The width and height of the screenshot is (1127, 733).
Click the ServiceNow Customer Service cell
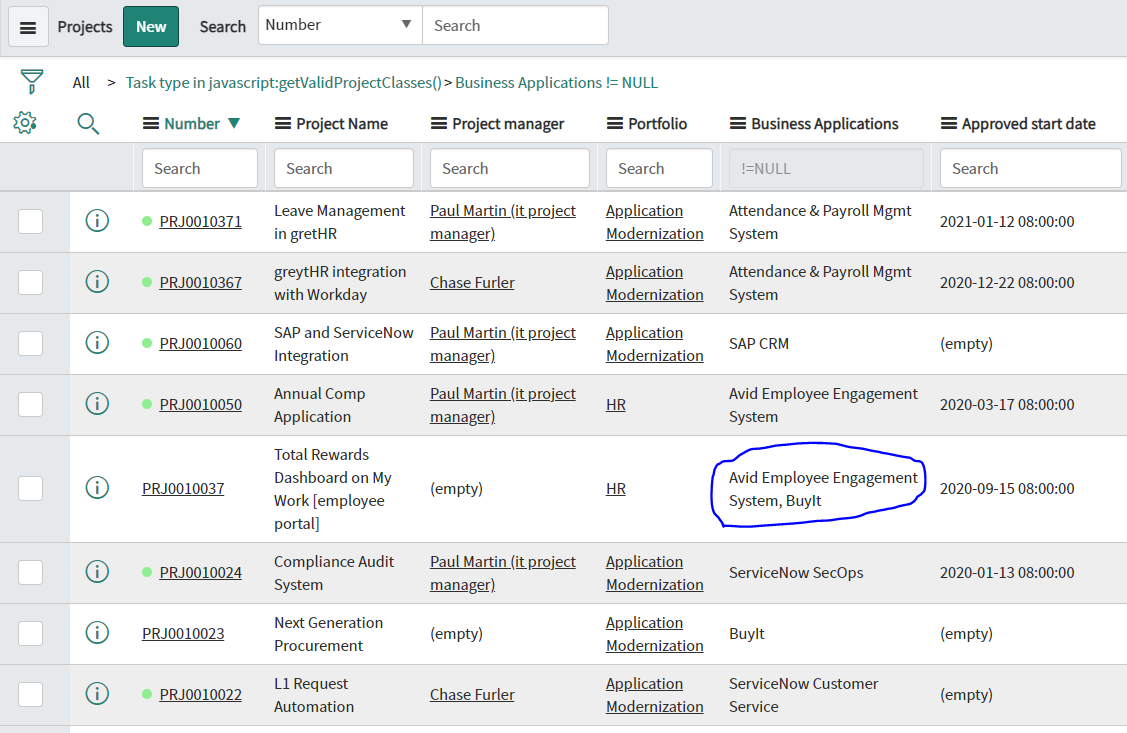click(804, 695)
